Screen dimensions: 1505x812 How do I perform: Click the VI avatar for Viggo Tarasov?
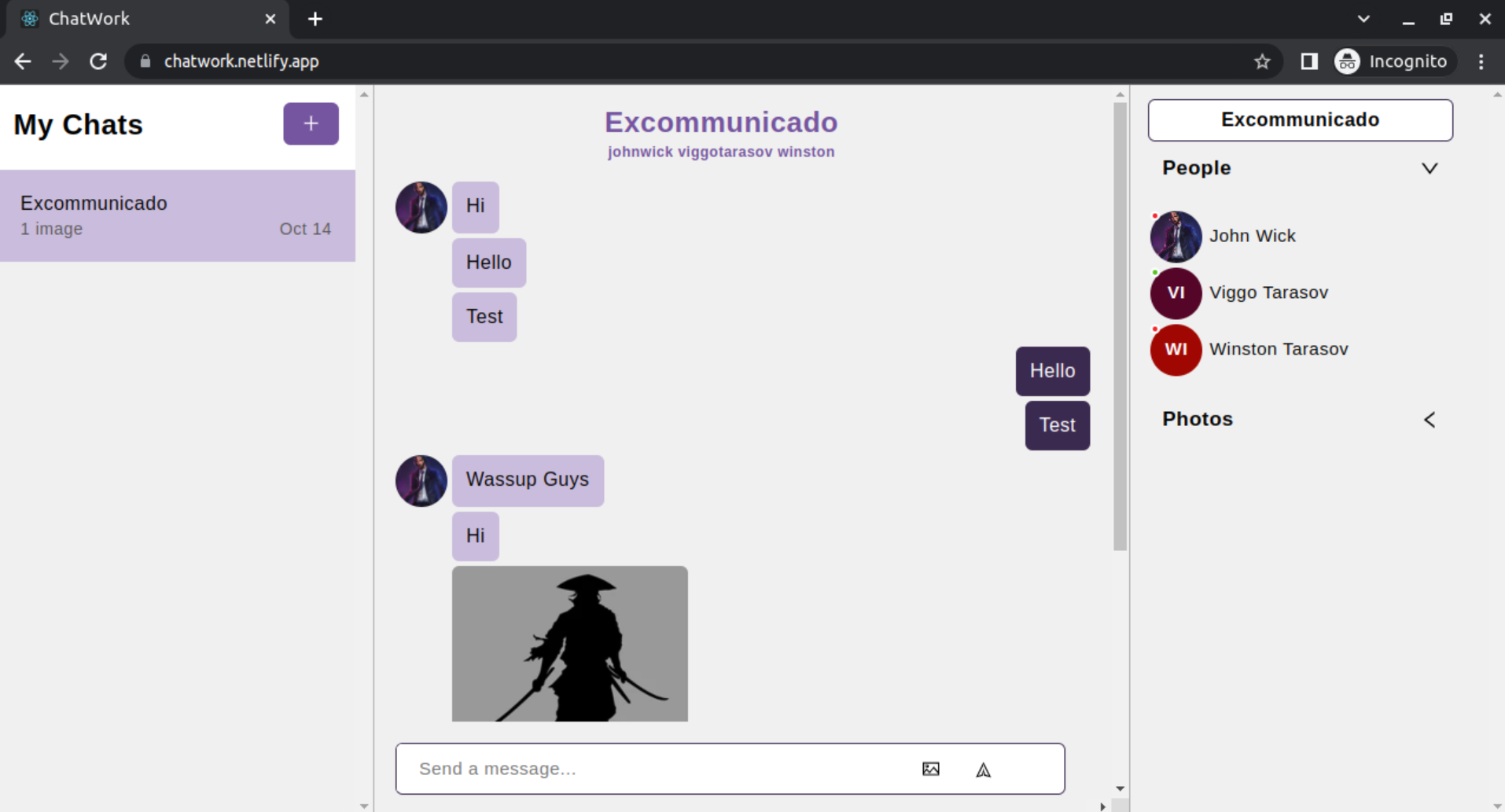[x=1175, y=292]
